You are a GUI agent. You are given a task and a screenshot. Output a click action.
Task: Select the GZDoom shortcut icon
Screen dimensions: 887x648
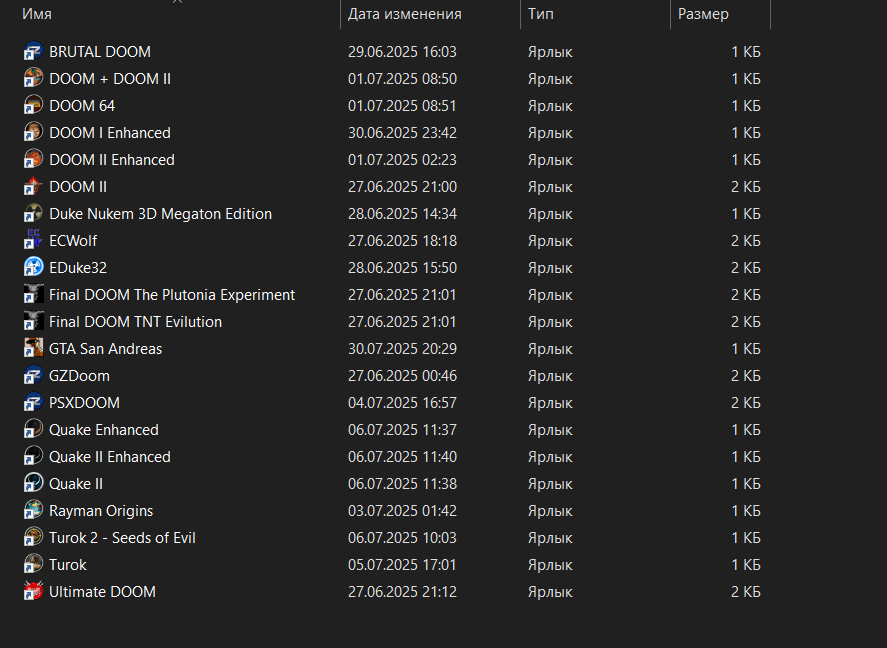(x=33, y=376)
